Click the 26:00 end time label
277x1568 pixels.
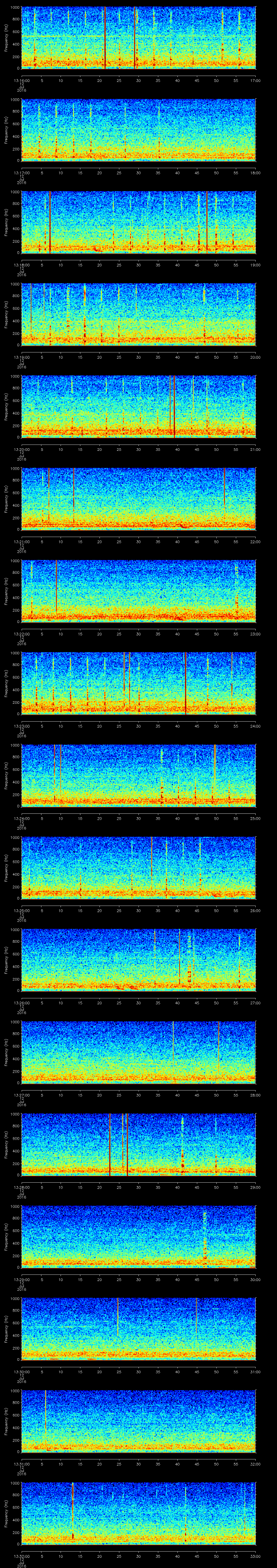256,910
